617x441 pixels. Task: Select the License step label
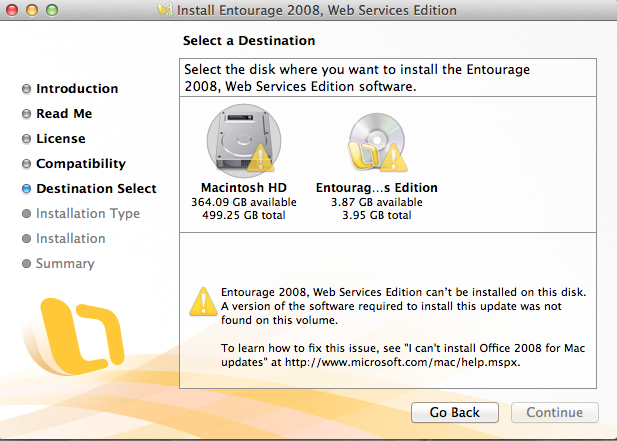point(61,138)
